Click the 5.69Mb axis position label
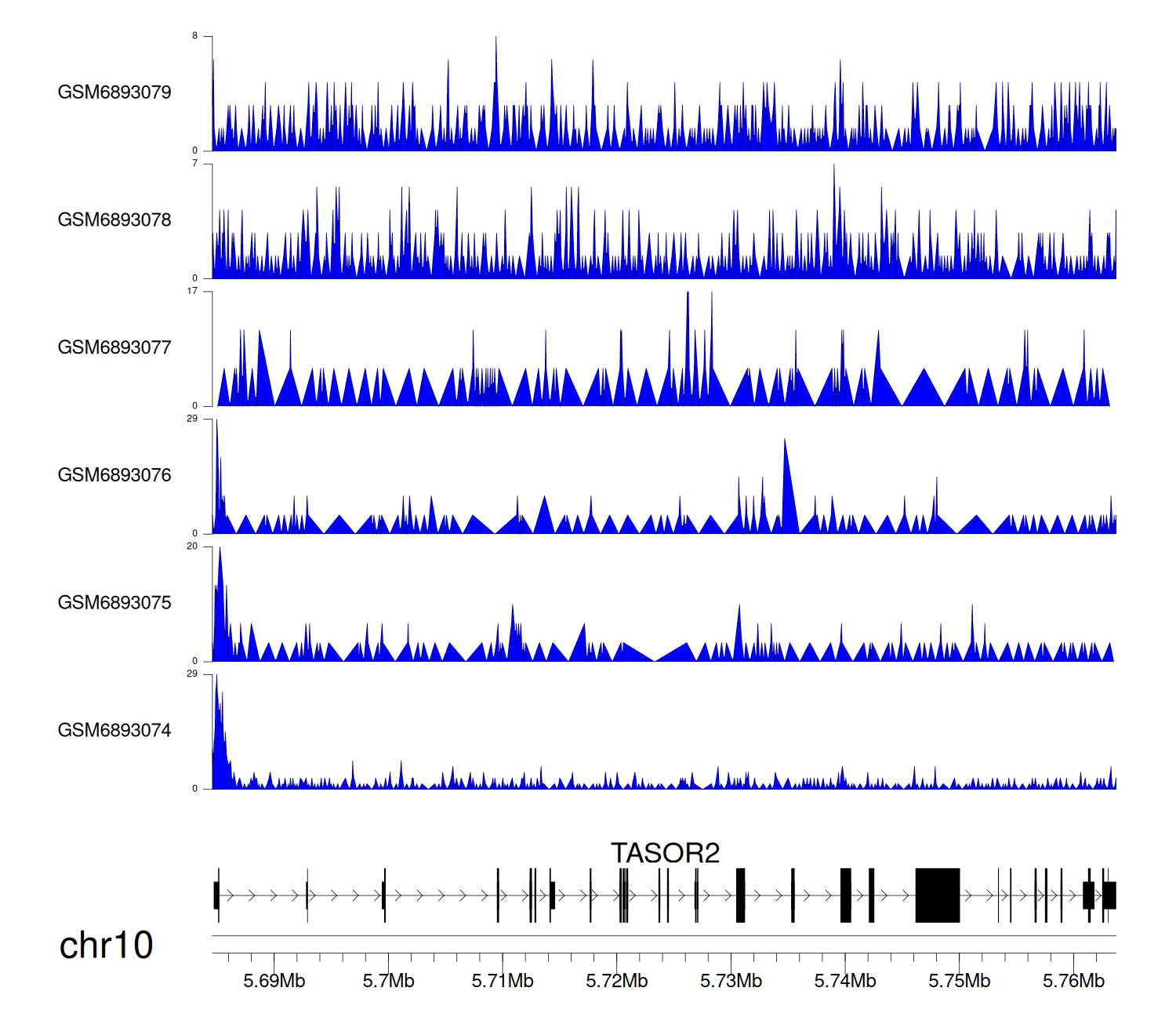 pos(274,981)
